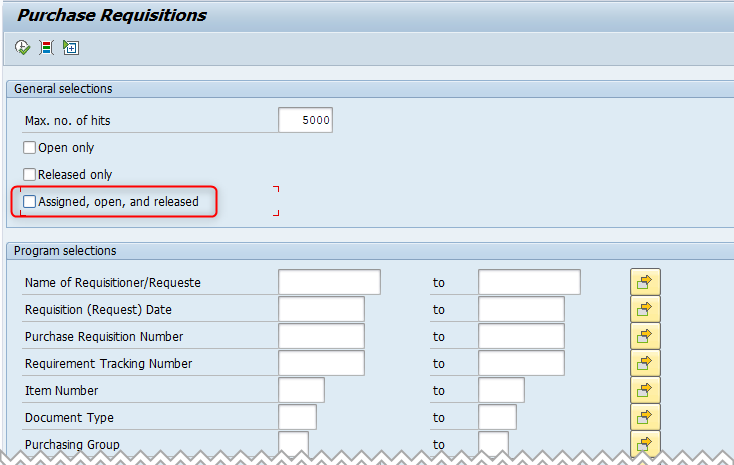Click the Item Number lower limit field

301,390
